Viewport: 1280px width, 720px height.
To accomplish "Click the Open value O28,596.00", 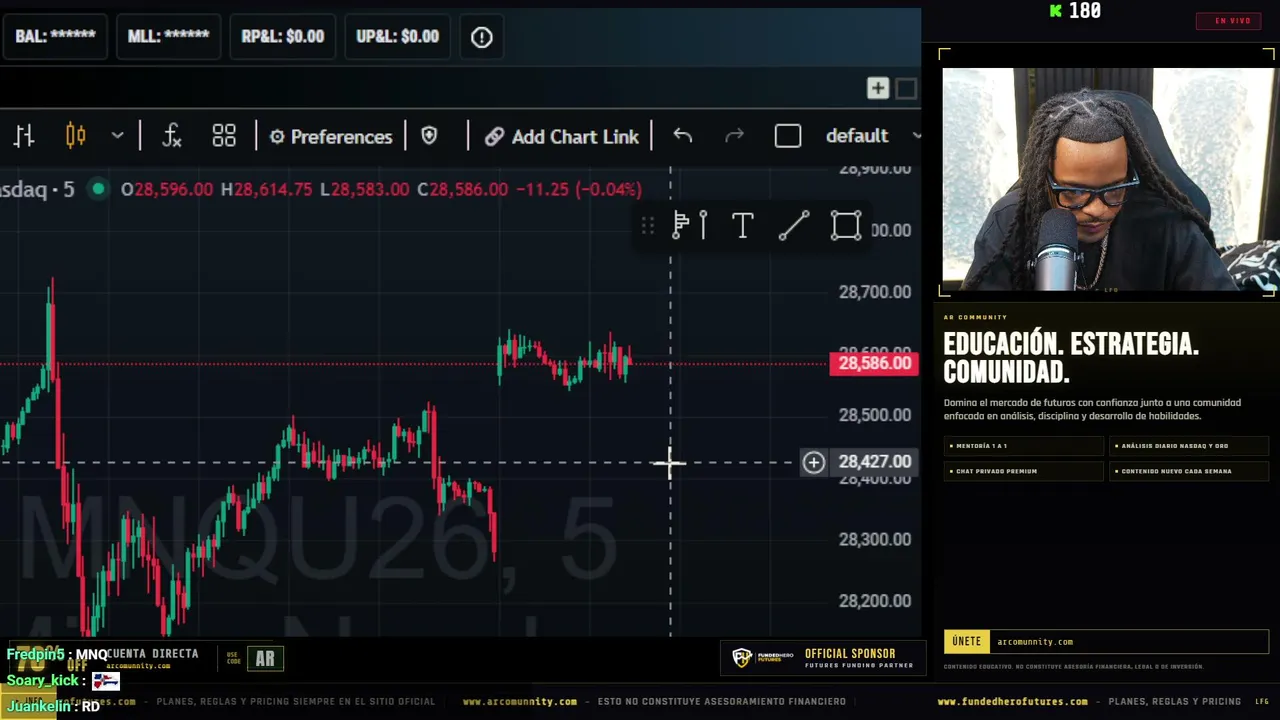I will 167,189.
